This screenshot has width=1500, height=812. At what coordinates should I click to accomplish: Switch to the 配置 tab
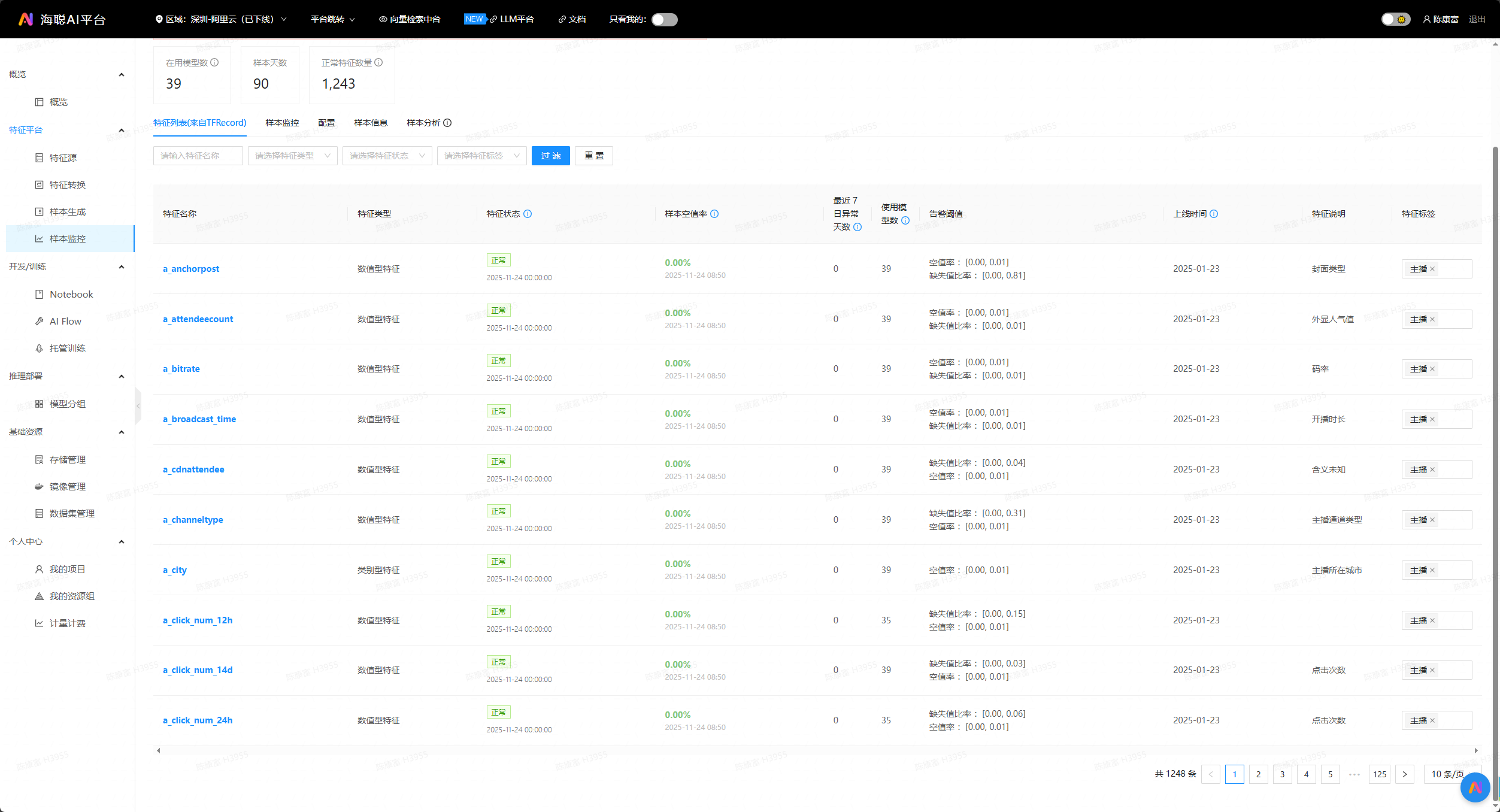pyautogui.click(x=326, y=123)
